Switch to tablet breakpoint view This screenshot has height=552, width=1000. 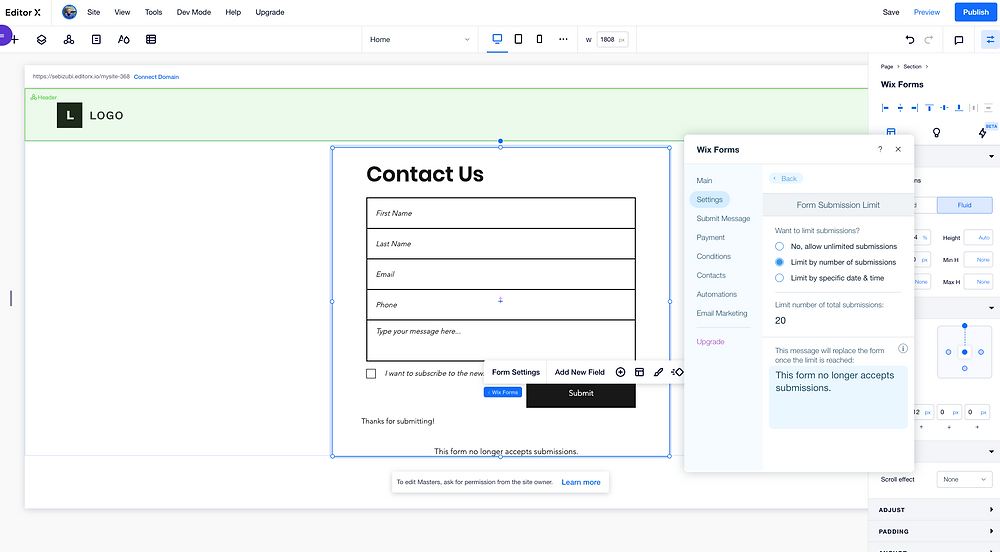point(518,39)
